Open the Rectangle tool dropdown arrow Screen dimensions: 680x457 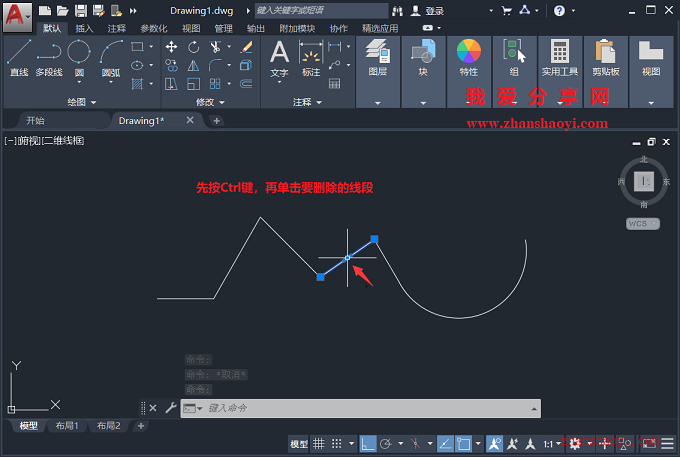(151, 46)
